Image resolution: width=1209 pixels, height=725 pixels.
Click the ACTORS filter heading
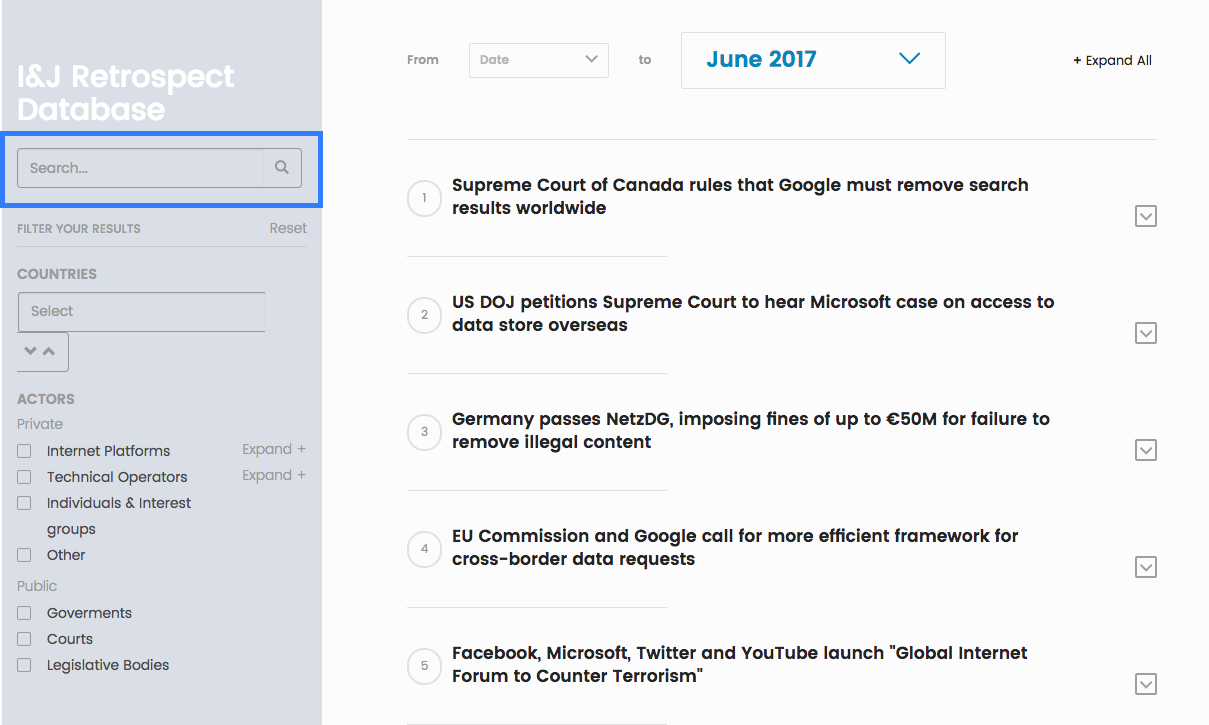click(x=46, y=399)
